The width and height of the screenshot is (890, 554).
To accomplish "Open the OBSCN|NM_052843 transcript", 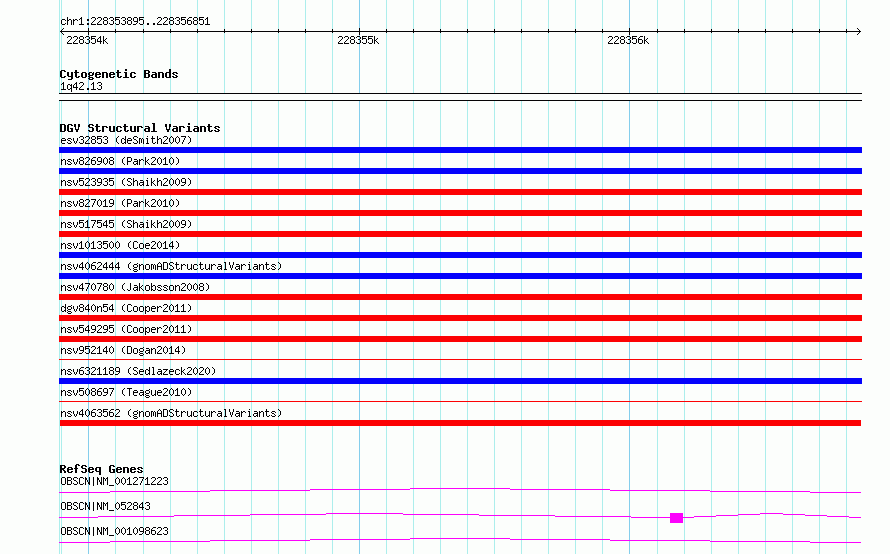I will (105, 506).
